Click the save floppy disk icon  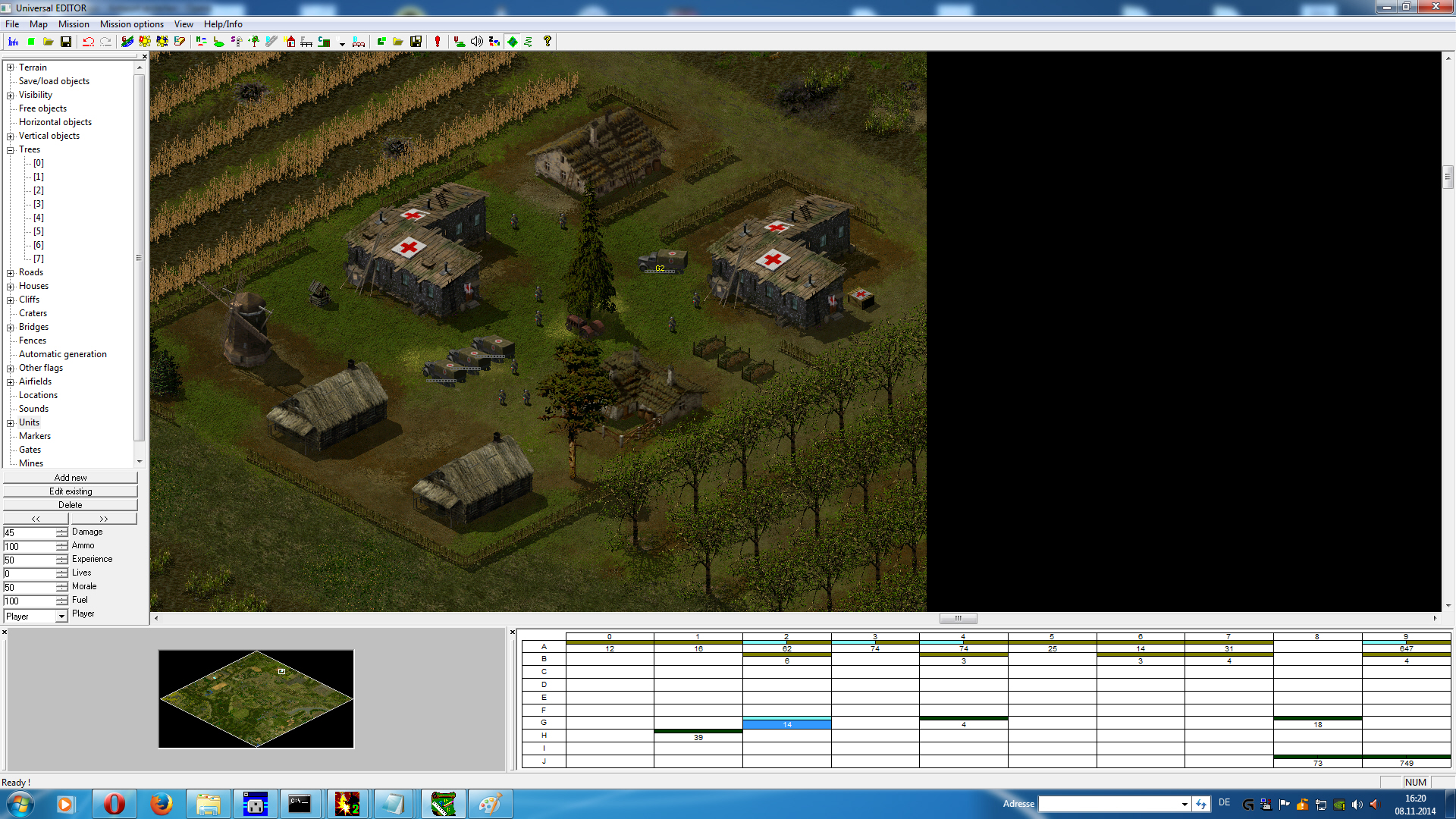66,42
